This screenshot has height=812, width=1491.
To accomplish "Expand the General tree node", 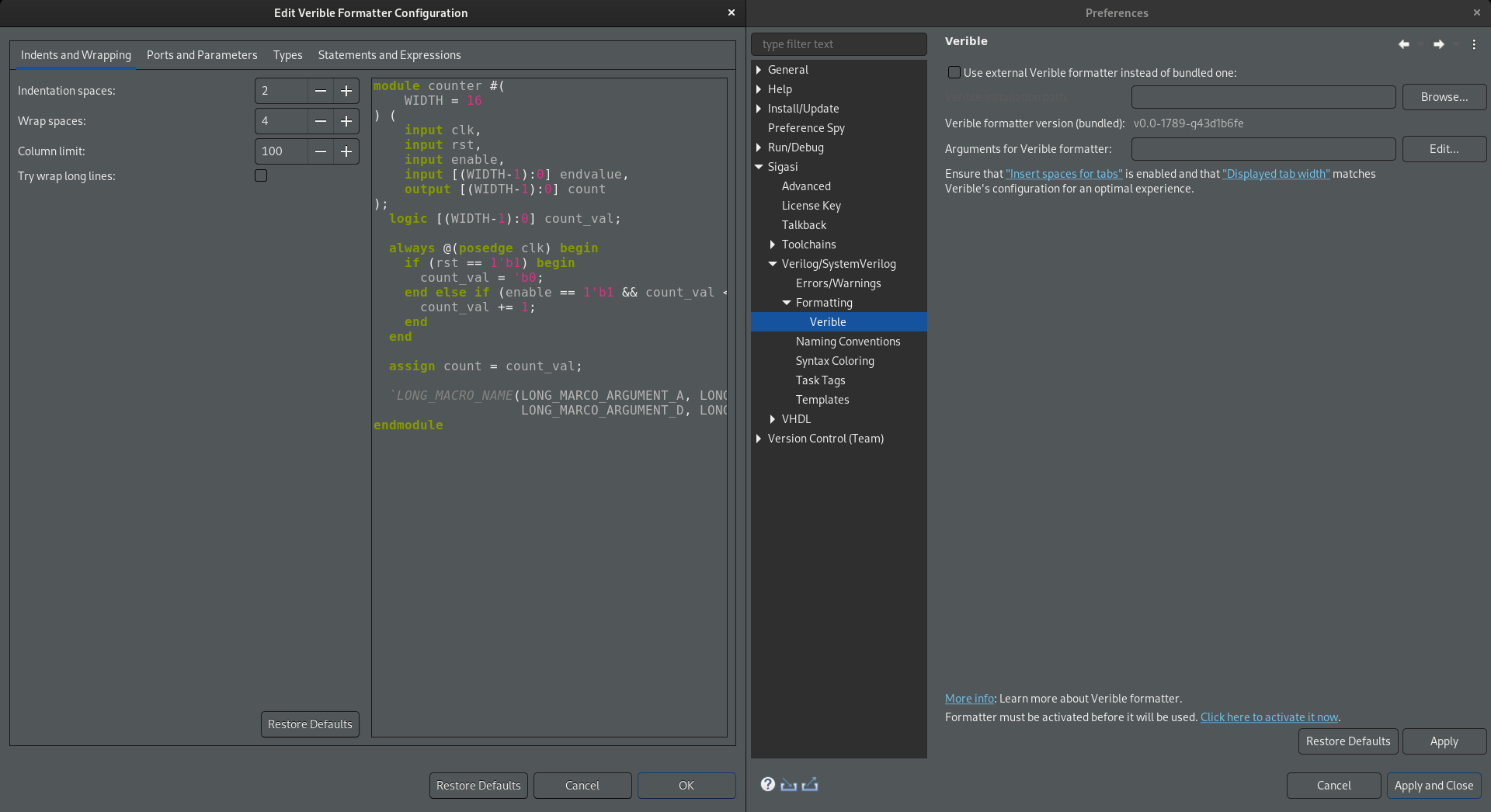I will (x=759, y=70).
